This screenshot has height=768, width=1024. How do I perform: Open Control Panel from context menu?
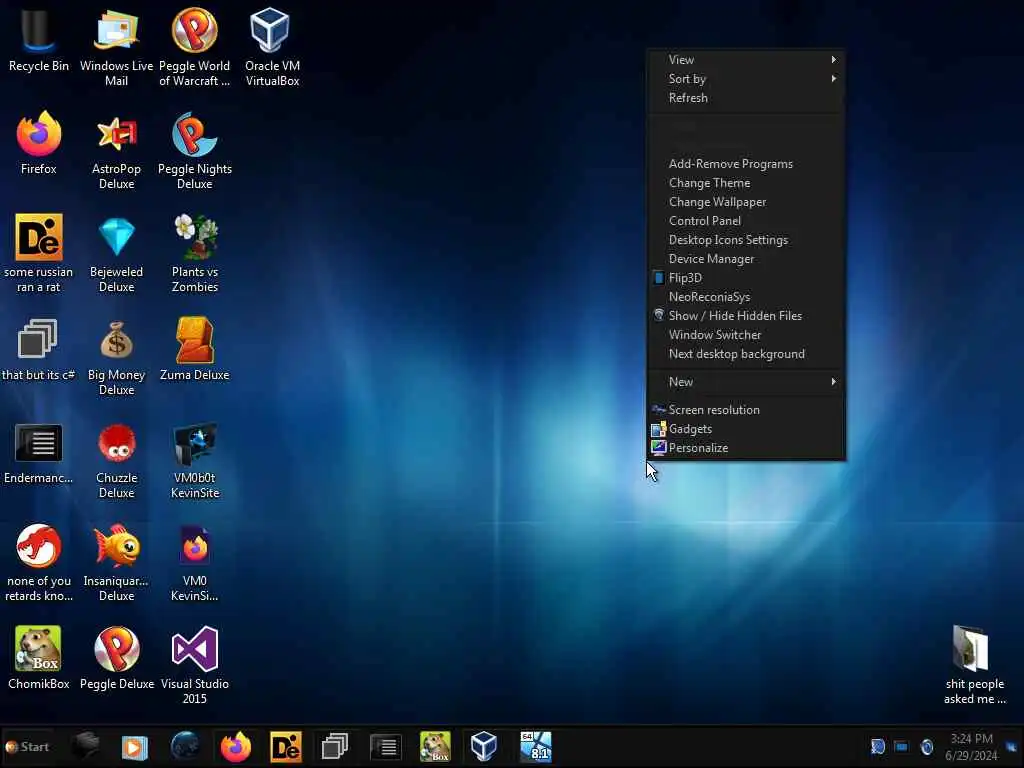click(x=746, y=221)
